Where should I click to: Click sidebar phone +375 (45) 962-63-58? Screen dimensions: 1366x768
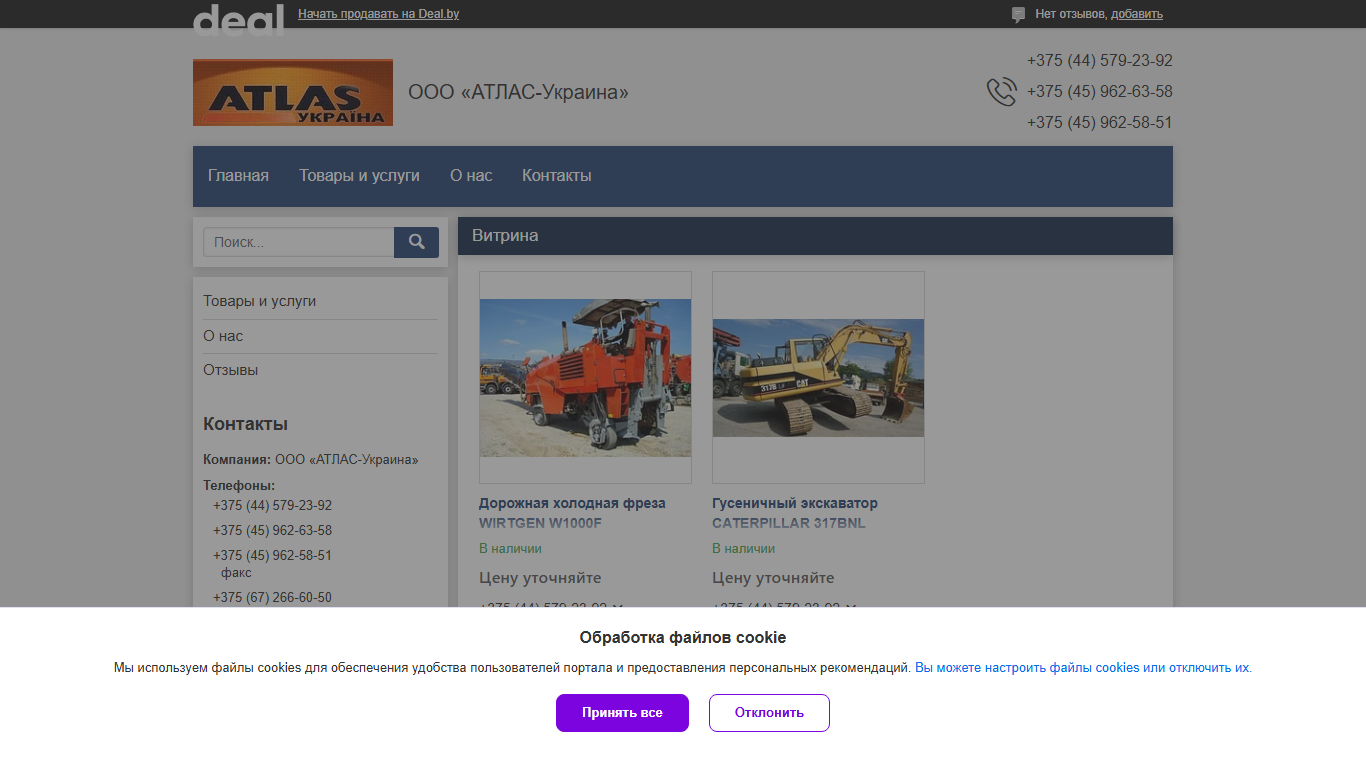pos(272,531)
